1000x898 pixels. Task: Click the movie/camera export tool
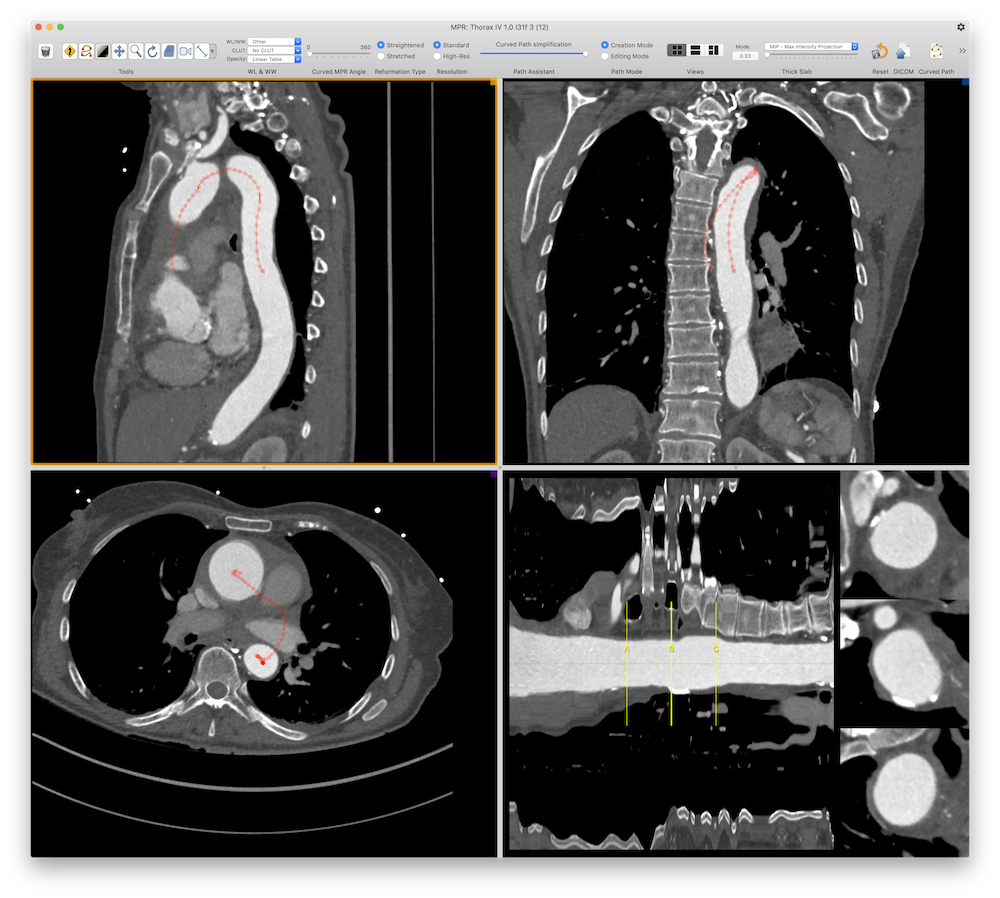coord(184,51)
